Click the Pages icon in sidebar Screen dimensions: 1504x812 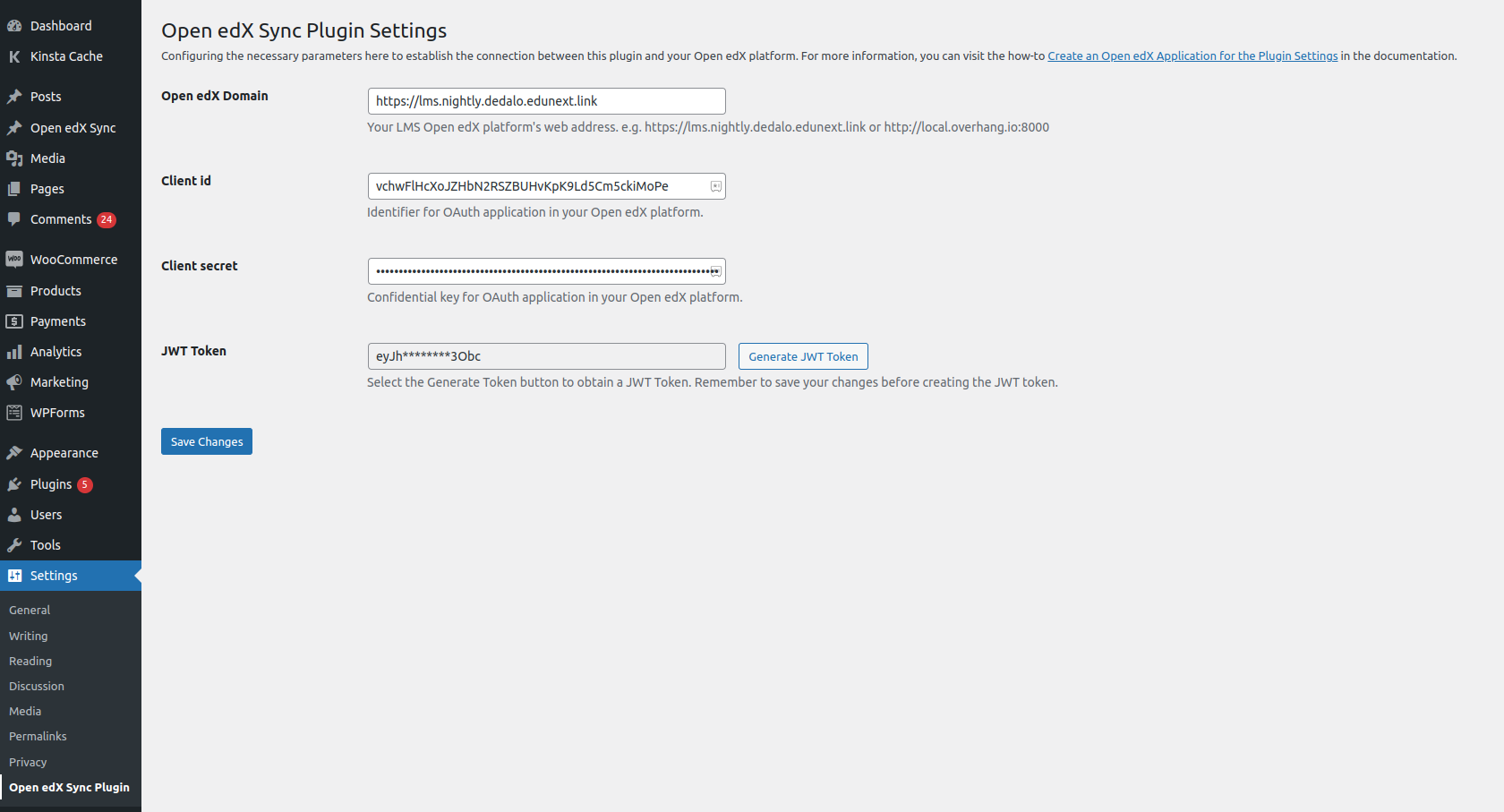[14, 189]
